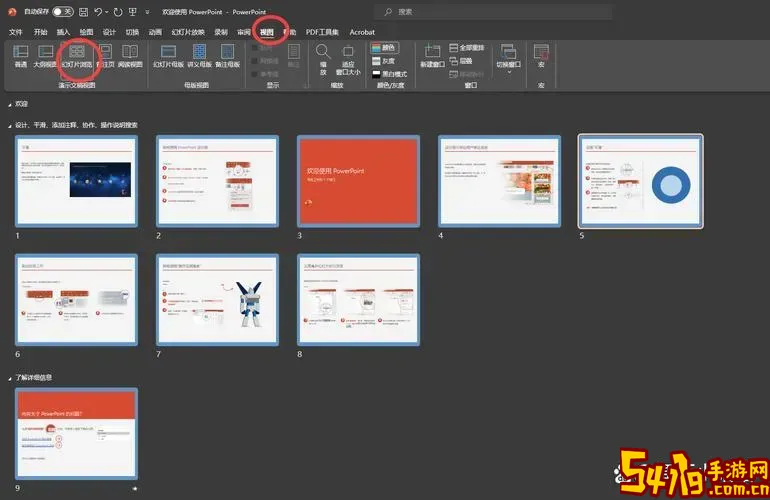
Task: Click the PowerPoint logo icon
Action: click(x=13, y=12)
